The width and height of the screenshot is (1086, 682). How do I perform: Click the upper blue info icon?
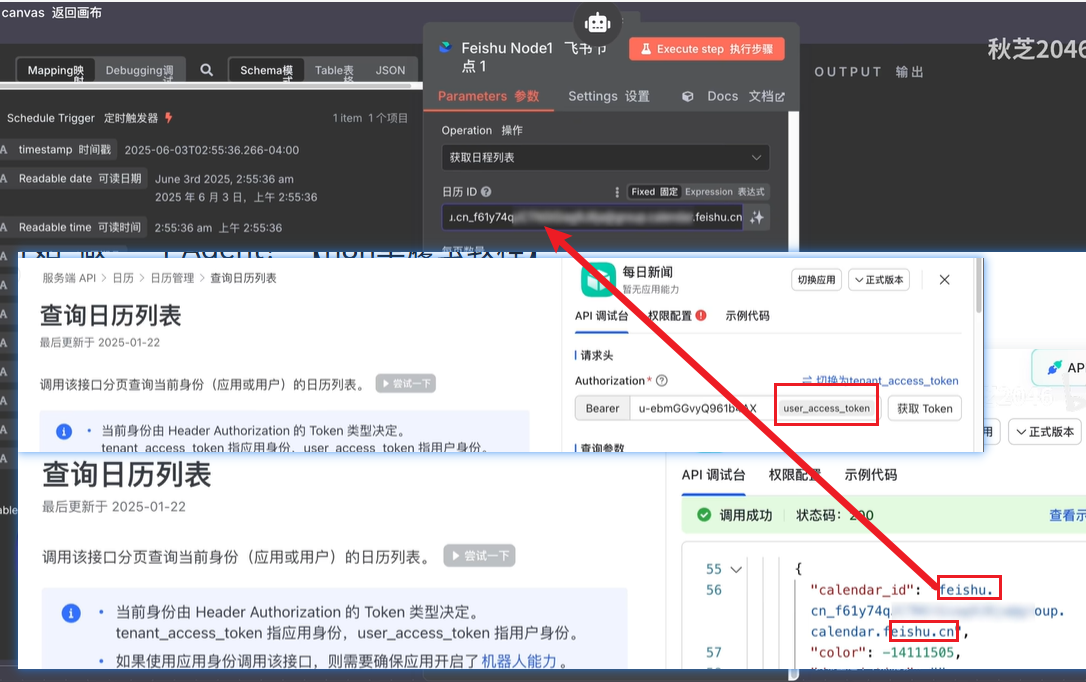coord(64,431)
